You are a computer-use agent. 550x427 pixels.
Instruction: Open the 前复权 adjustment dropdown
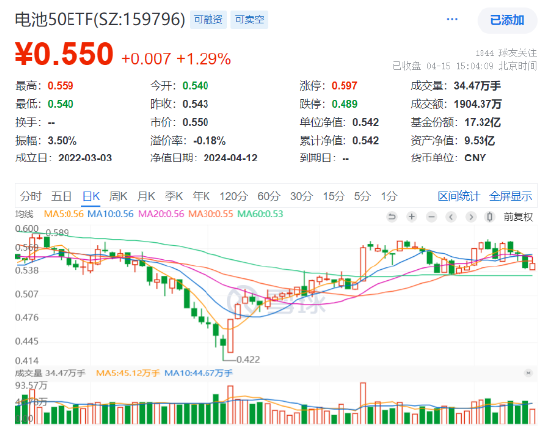click(x=518, y=217)
